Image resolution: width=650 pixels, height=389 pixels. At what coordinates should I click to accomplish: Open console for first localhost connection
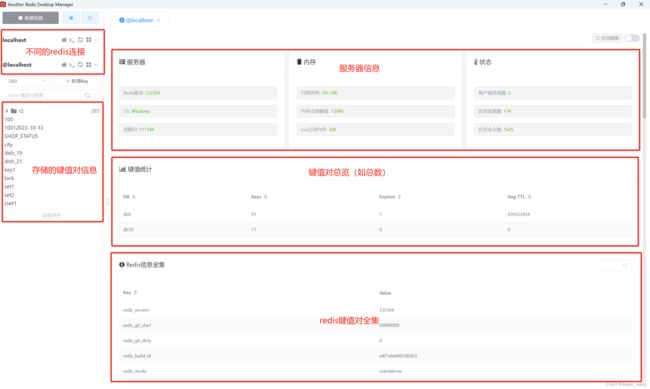(72, 40)
